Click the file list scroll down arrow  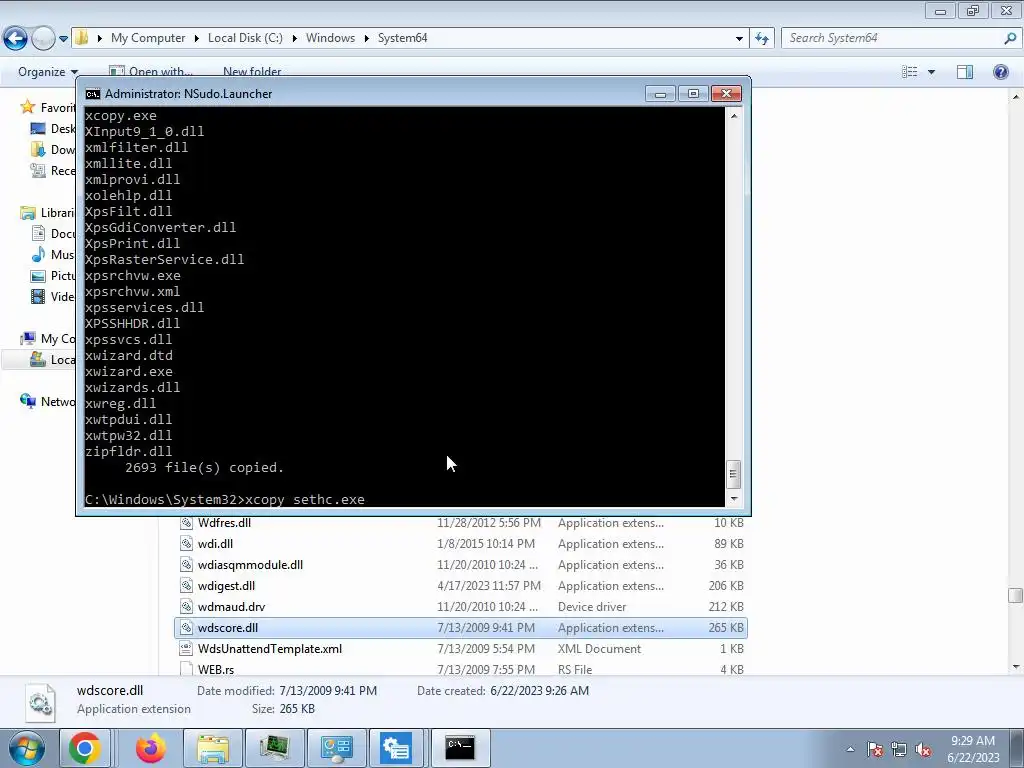1016,667
